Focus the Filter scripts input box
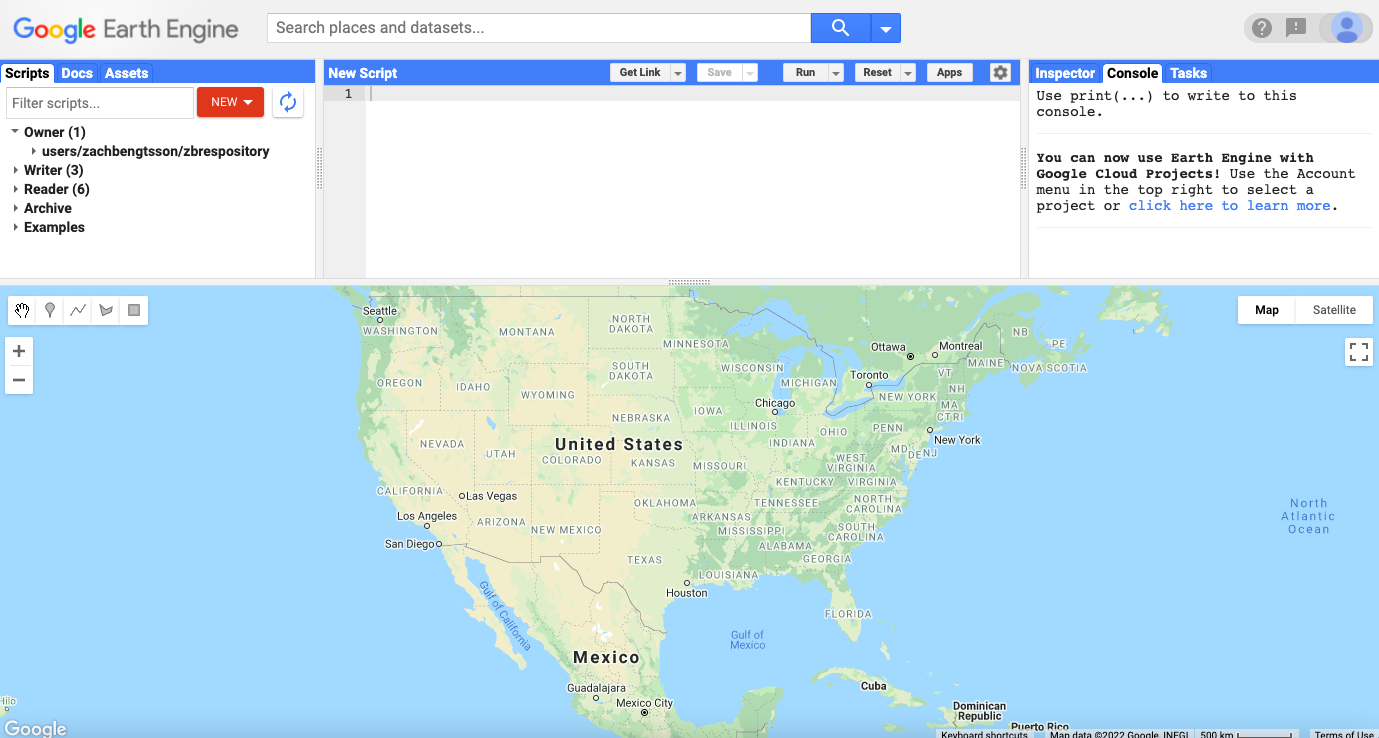This screenshot has height=738, width=1379. pyautogui.click(x=100, y=103)
